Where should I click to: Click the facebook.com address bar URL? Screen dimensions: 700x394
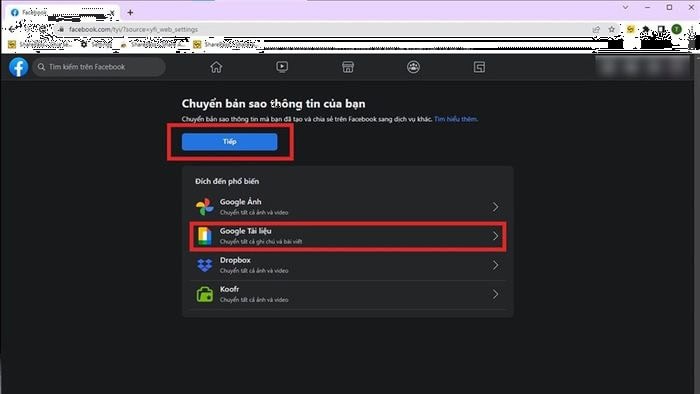(133, 29)
